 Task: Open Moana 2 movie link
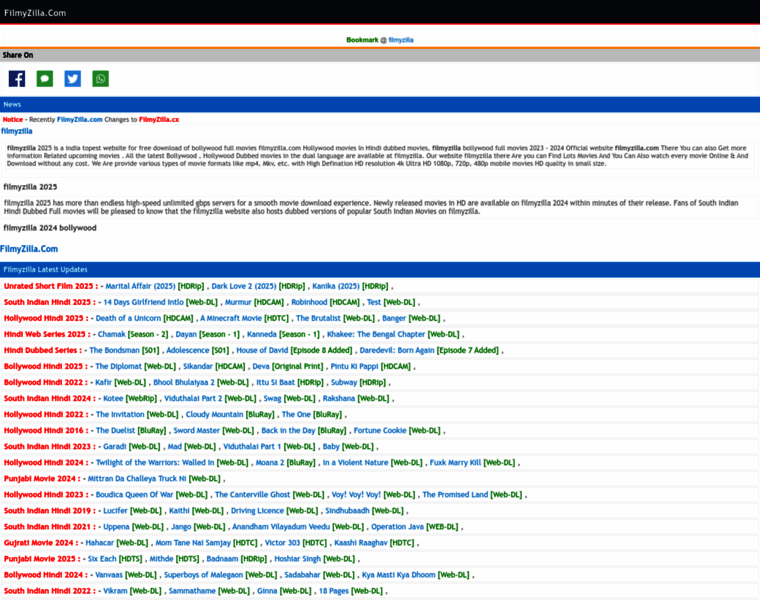(269, 462)
